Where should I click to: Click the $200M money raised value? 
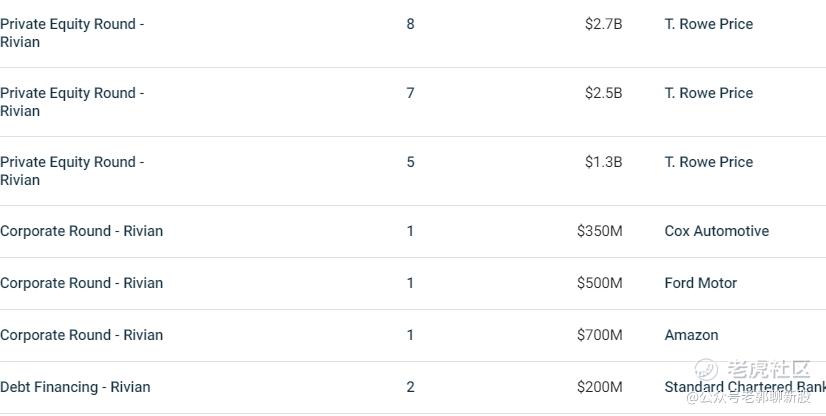tap(599, 387)
